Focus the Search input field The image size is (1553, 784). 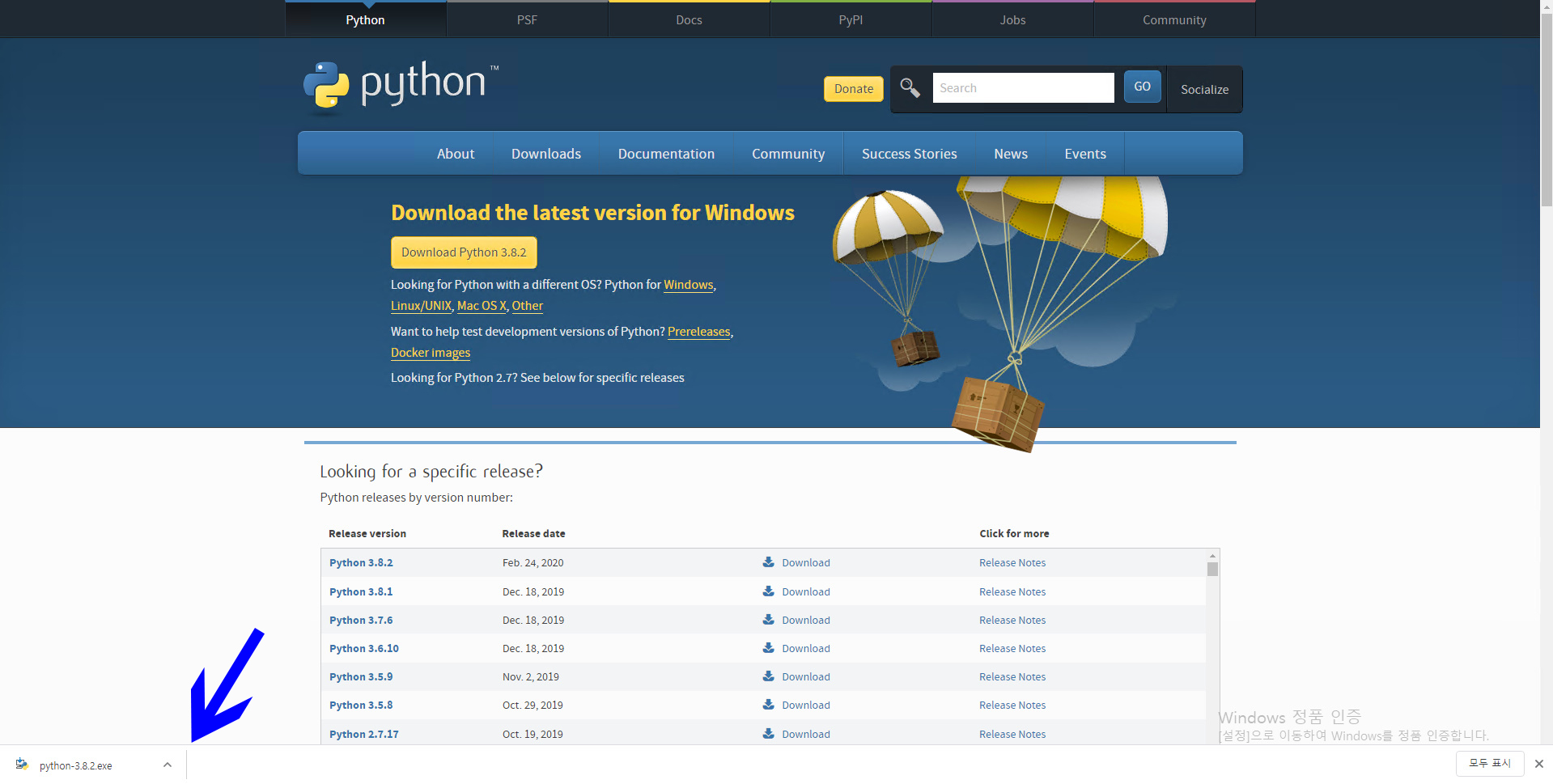coord(1023,87)
